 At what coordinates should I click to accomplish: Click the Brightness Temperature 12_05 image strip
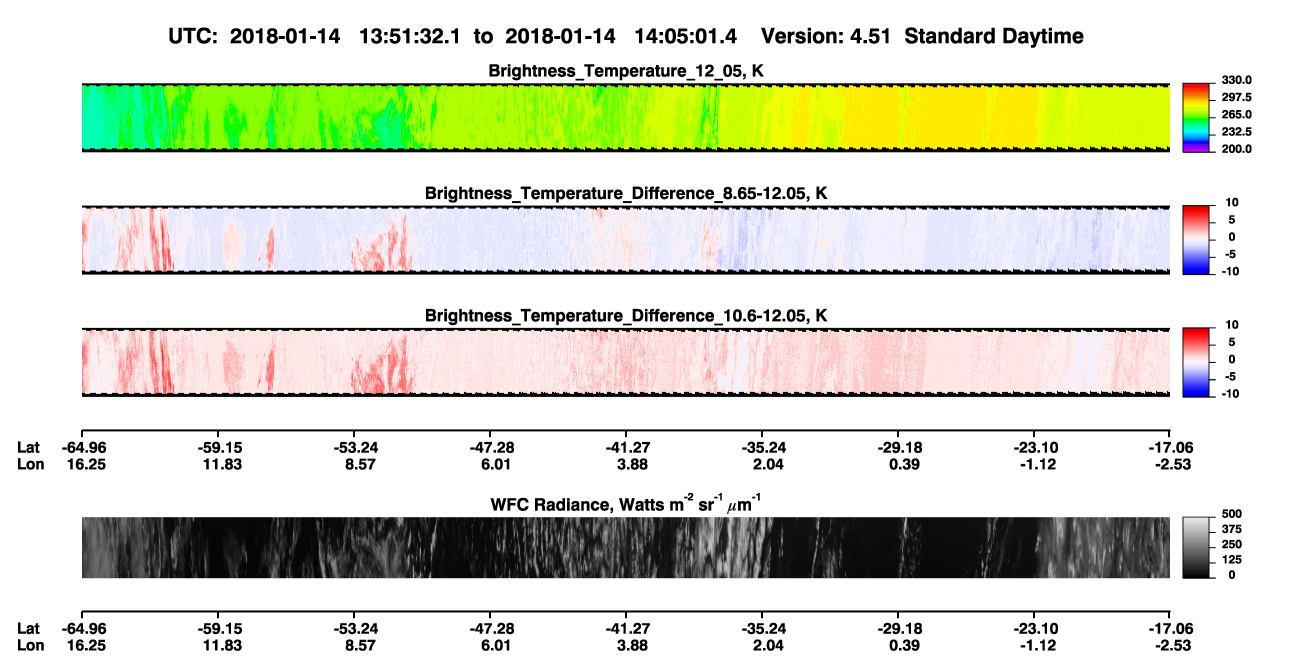[x=625, y=117]
